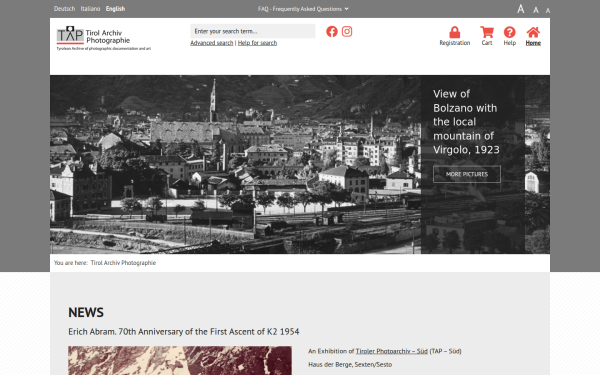Switch language to English
Viewport: 600px width, 375px height.
[x=115, y=9]
